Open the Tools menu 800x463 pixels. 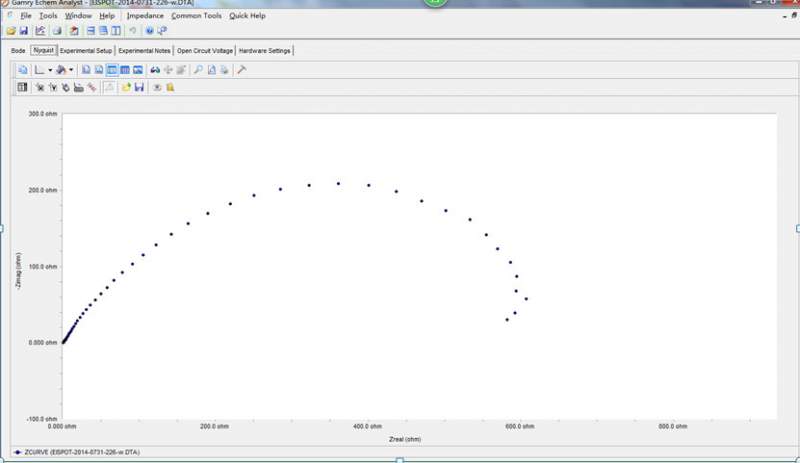(x=48, y=16)
